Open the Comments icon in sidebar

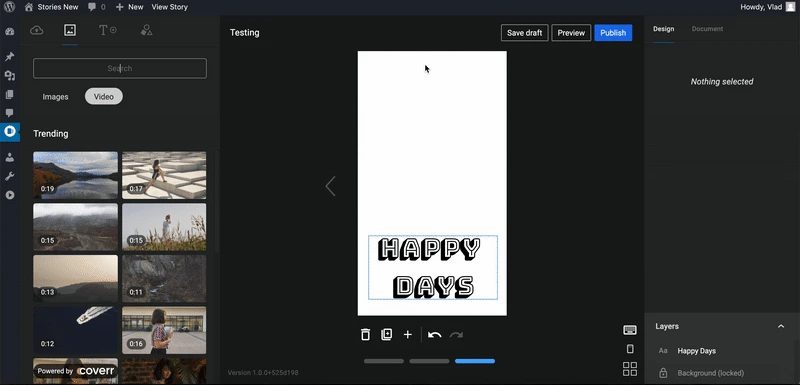tap(10, 113)
